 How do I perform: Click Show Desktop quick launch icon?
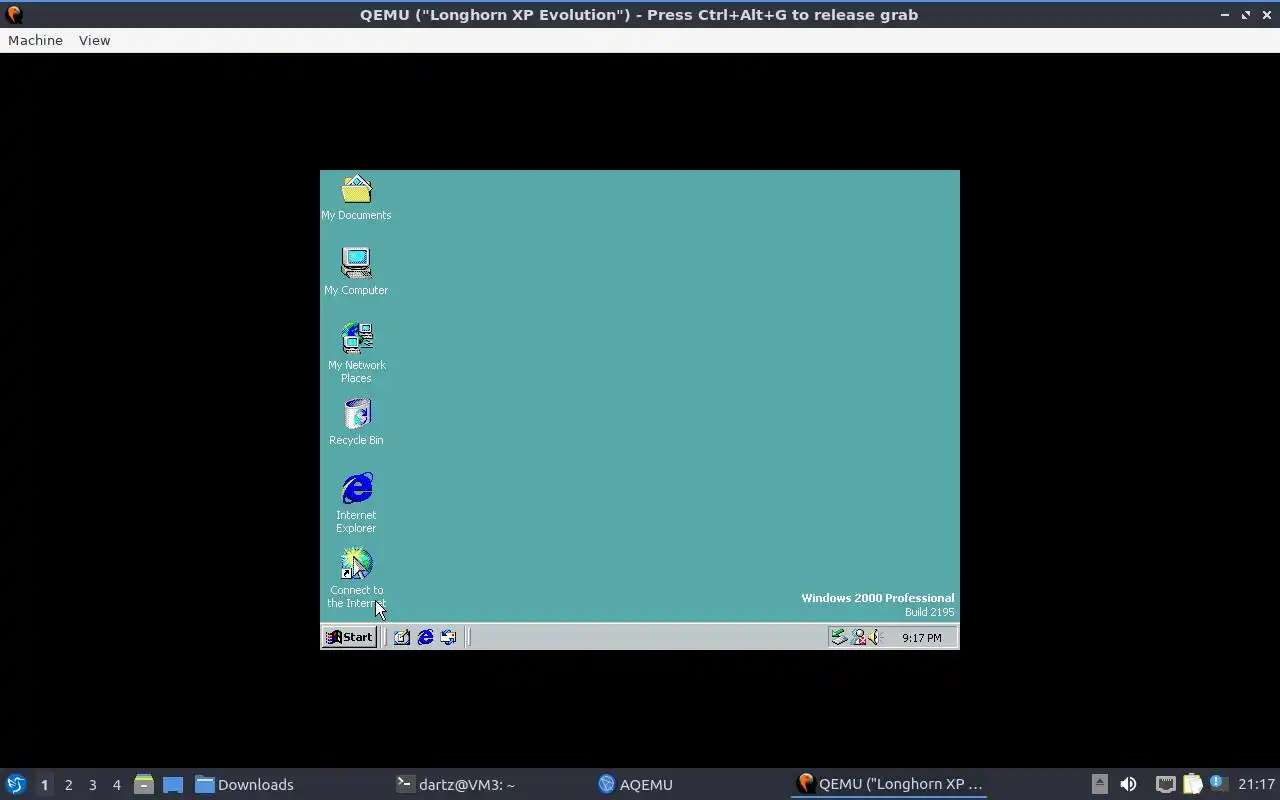click(x=402, y=637)
